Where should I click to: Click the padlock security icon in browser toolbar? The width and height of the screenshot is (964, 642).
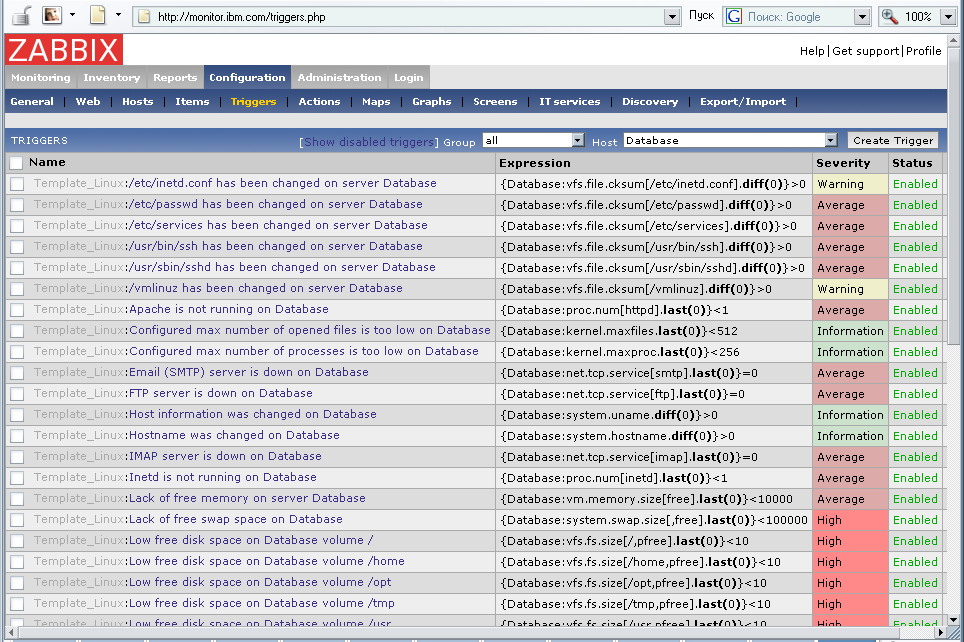click(x=20, y=15)
